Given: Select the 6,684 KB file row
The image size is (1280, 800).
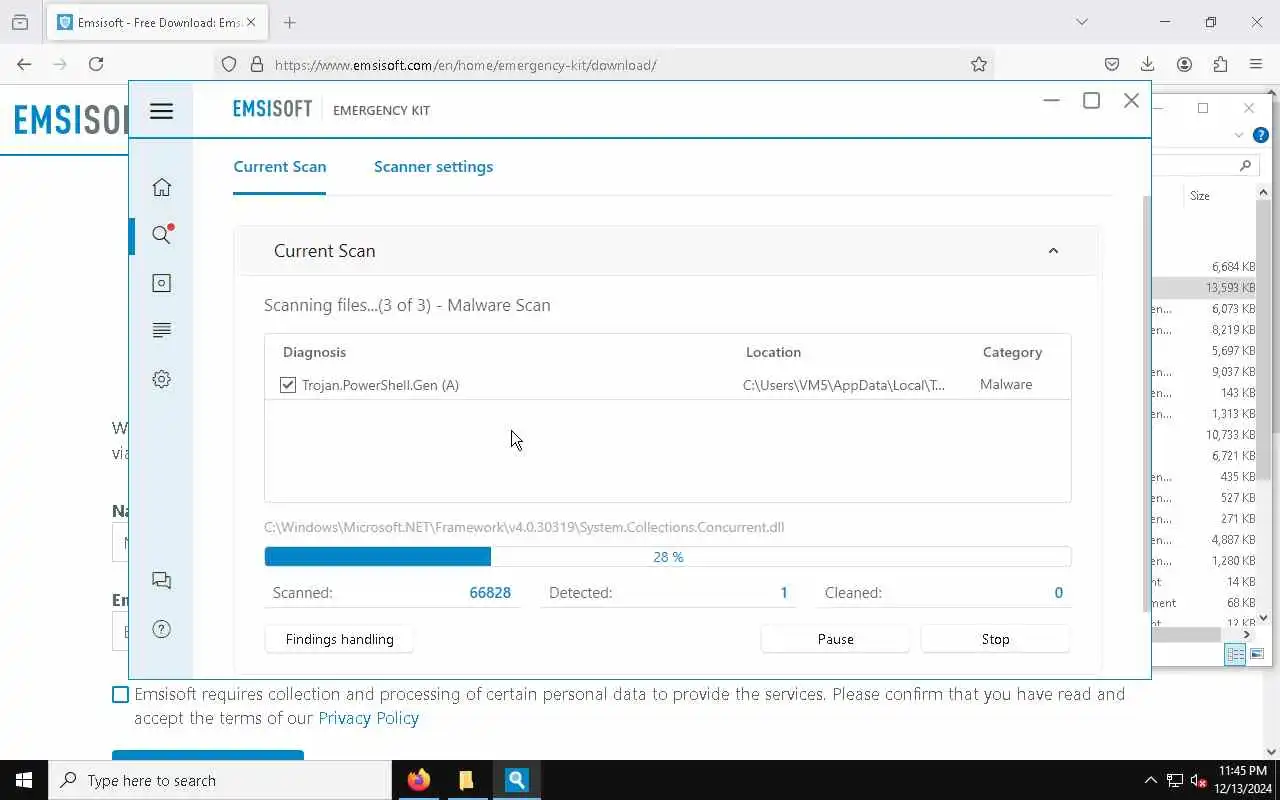Looking at the screenshot, I should (1204, 267).
